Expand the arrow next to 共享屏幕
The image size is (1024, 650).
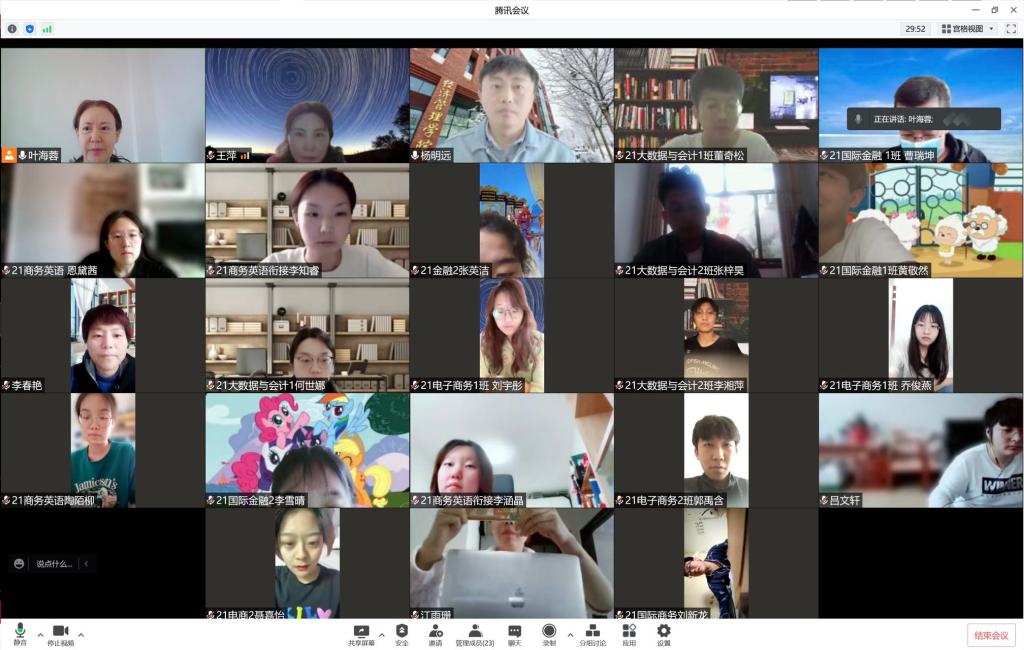[381, 635]
